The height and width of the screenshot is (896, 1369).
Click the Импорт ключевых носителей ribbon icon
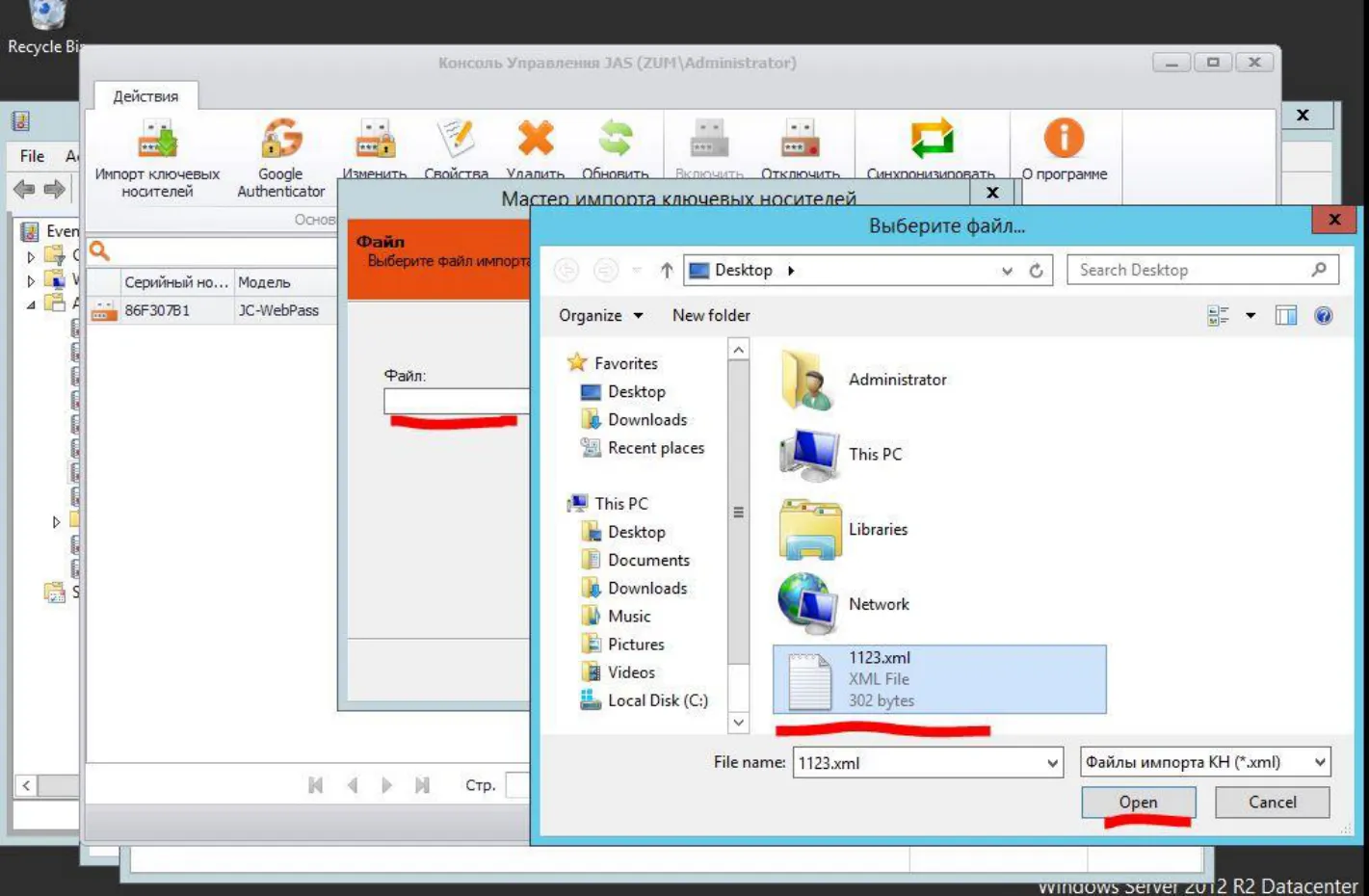tap(157, 139)
